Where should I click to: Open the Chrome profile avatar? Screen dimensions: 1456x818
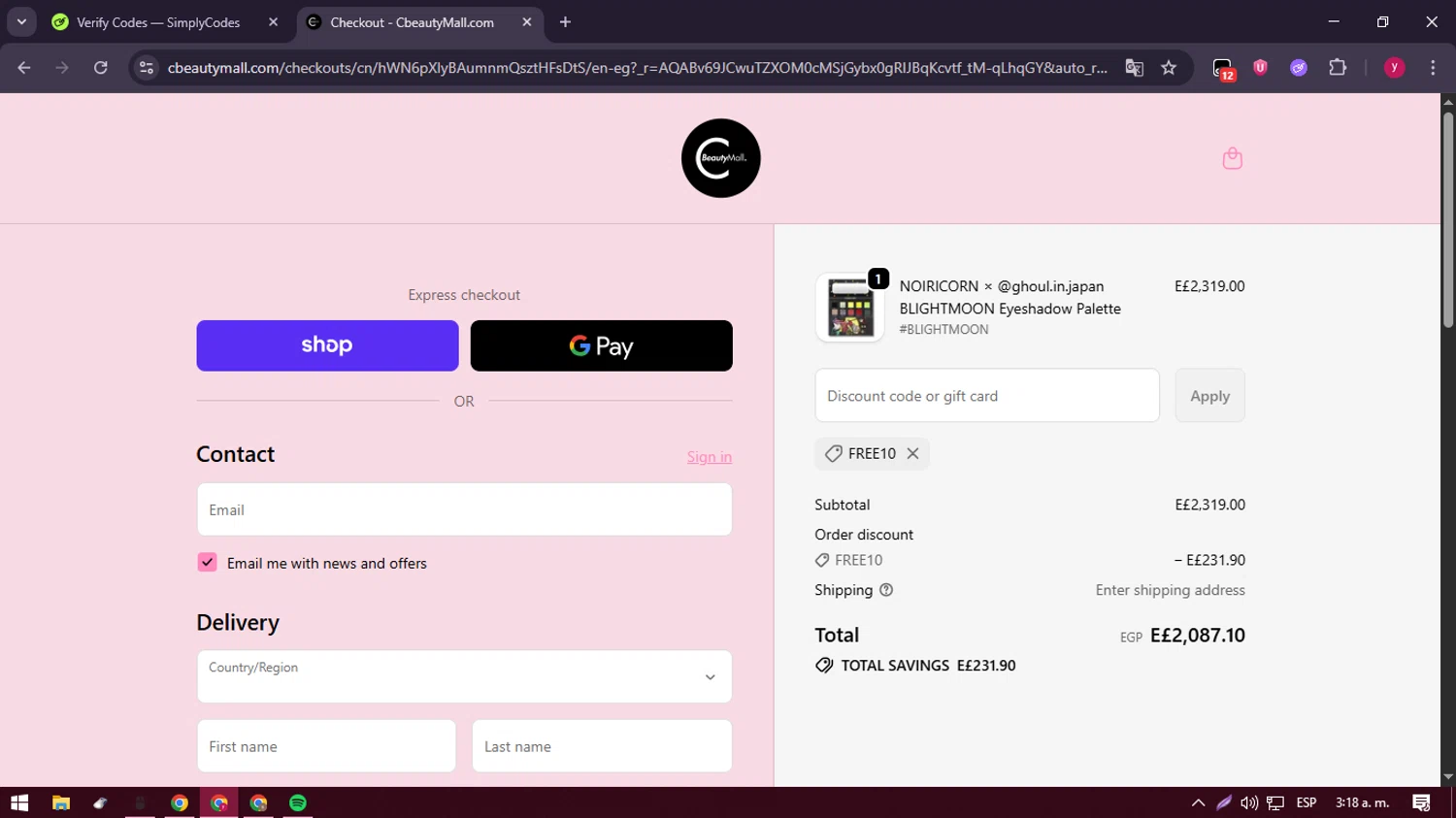tap(1394, 68)
